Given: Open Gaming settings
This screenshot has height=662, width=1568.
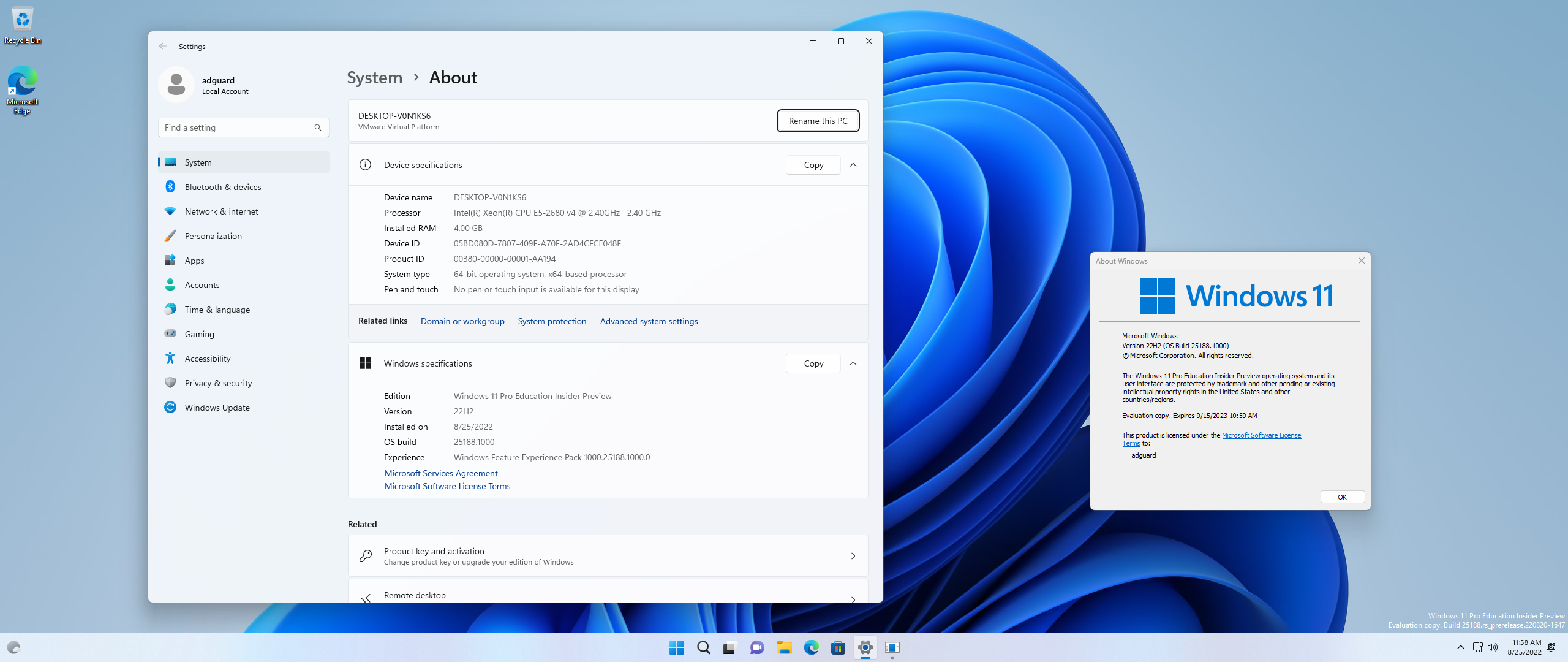Looking at the screenshot, I should pos(243,334).
